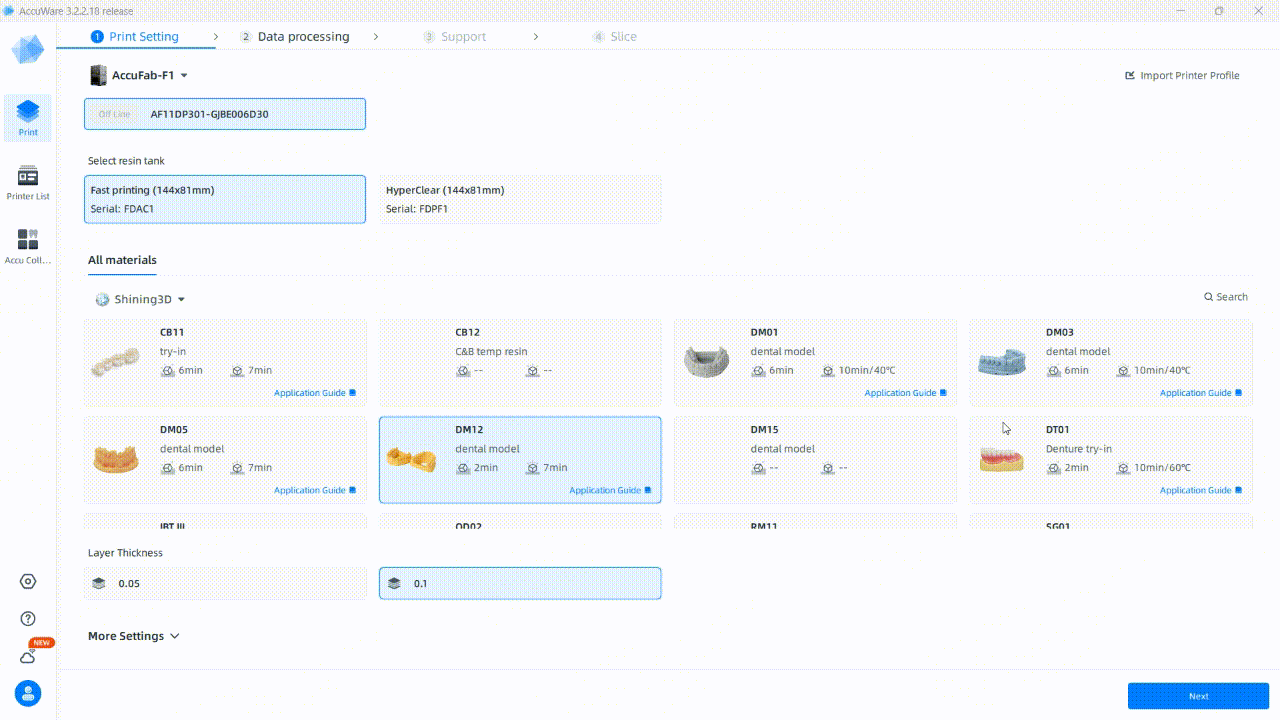Click the DM01 dental model thumbnail
The image size is (1280, 720).
click(x=706, y=362)
